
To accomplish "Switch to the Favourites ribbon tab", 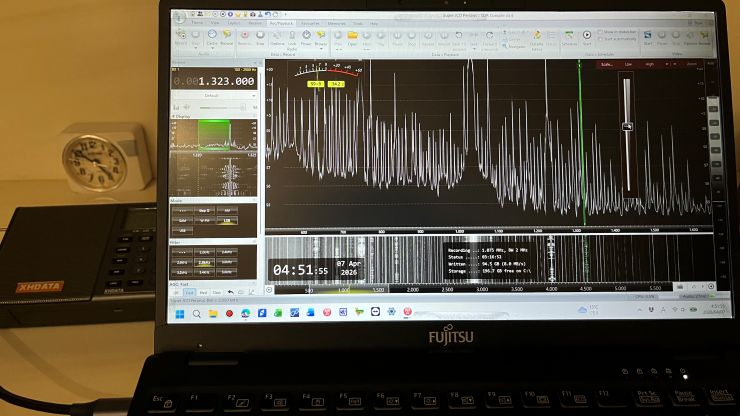I will pos(310,21).
